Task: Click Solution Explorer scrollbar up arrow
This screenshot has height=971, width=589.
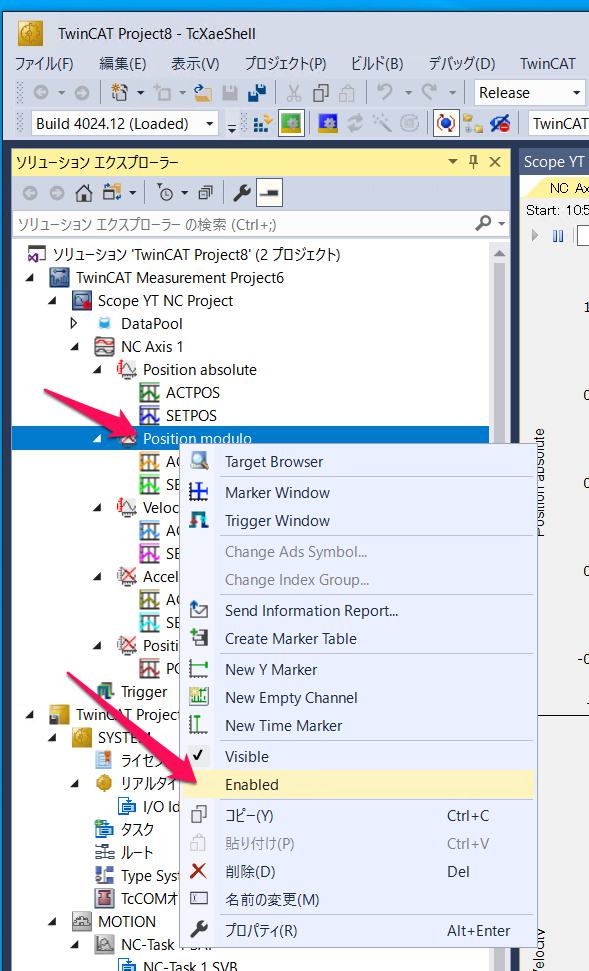Action: point(499,254)
